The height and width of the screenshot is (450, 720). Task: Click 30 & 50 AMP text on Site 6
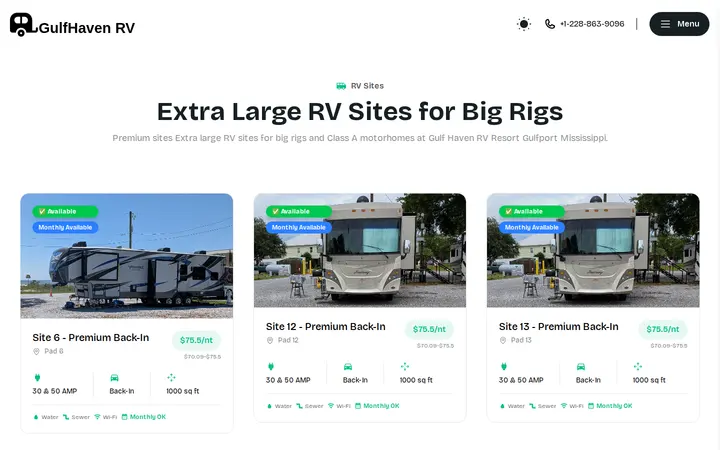(x=55, y=391)
